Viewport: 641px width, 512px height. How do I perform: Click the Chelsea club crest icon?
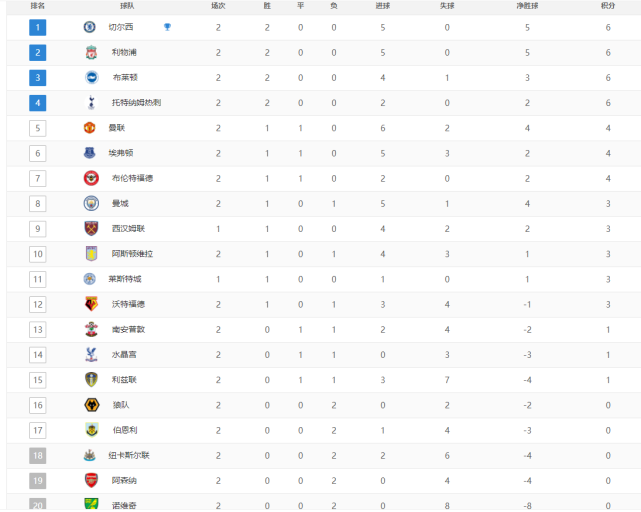[90, 27]
